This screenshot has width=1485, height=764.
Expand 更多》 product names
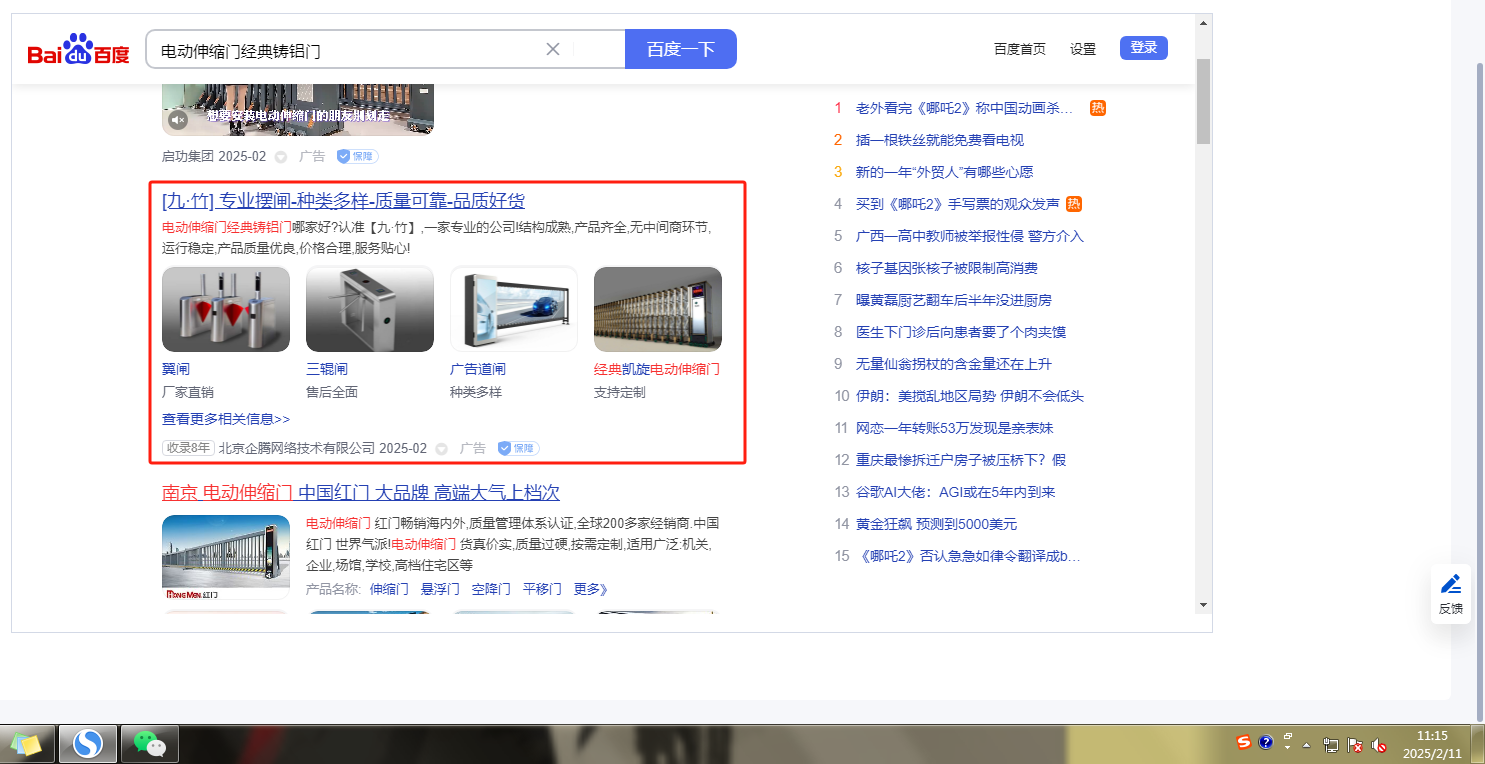coord(591,589)
